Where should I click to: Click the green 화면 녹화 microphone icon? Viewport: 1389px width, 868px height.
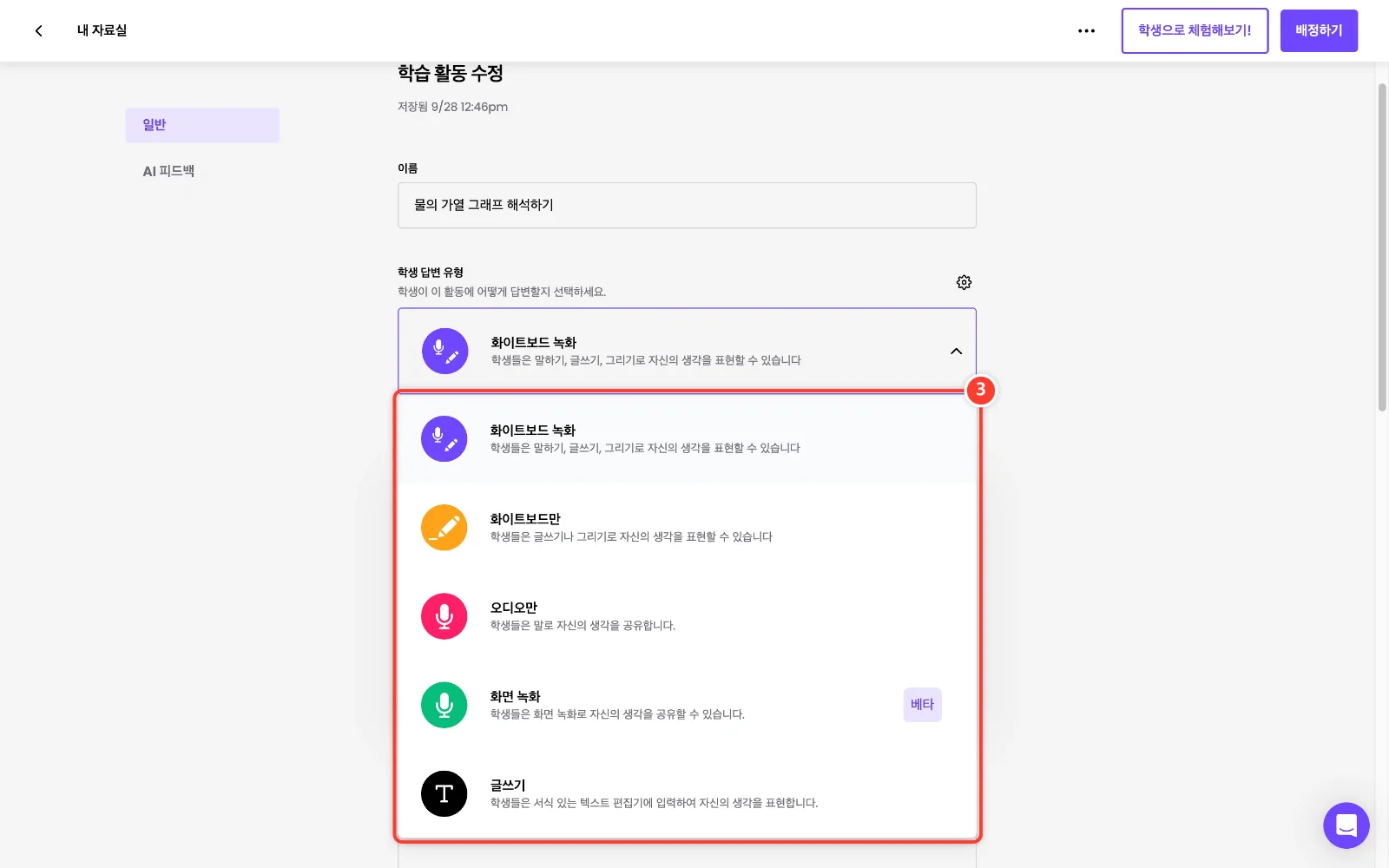point(444,705)
